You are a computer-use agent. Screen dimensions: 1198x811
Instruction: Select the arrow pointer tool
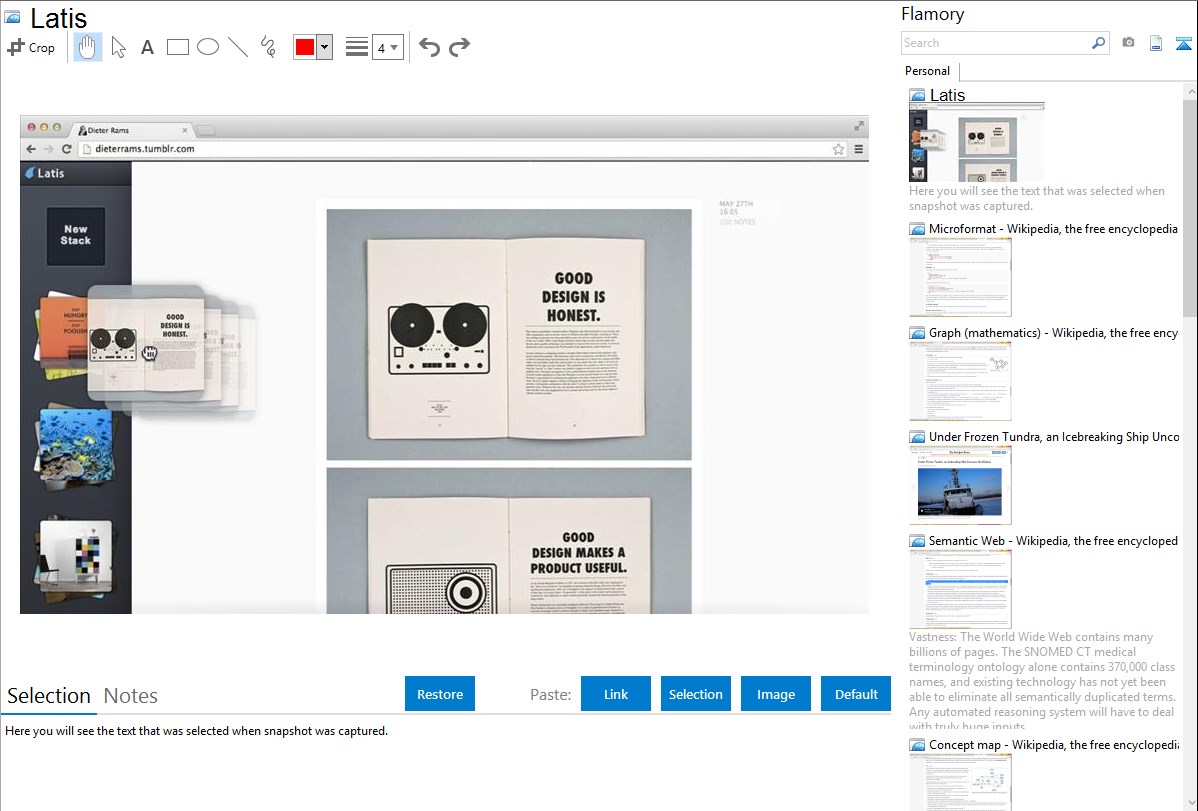pos(118,47)
